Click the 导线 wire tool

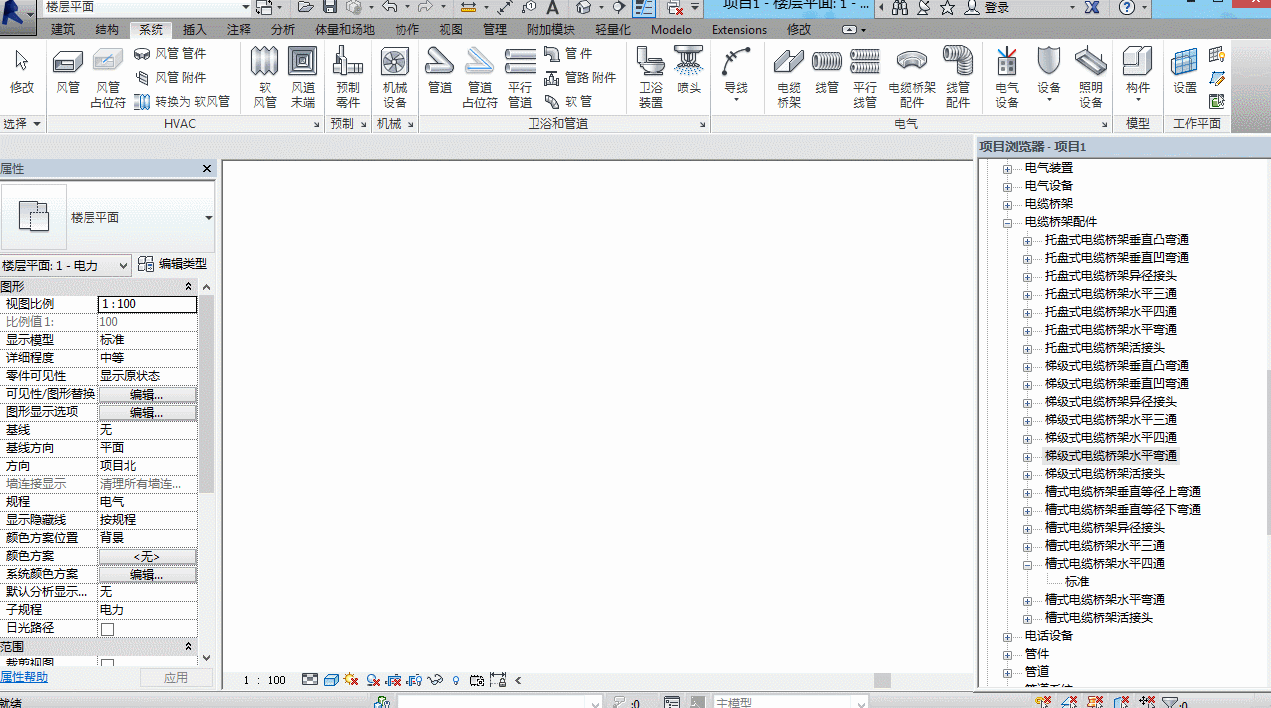(x=736, y=73)
